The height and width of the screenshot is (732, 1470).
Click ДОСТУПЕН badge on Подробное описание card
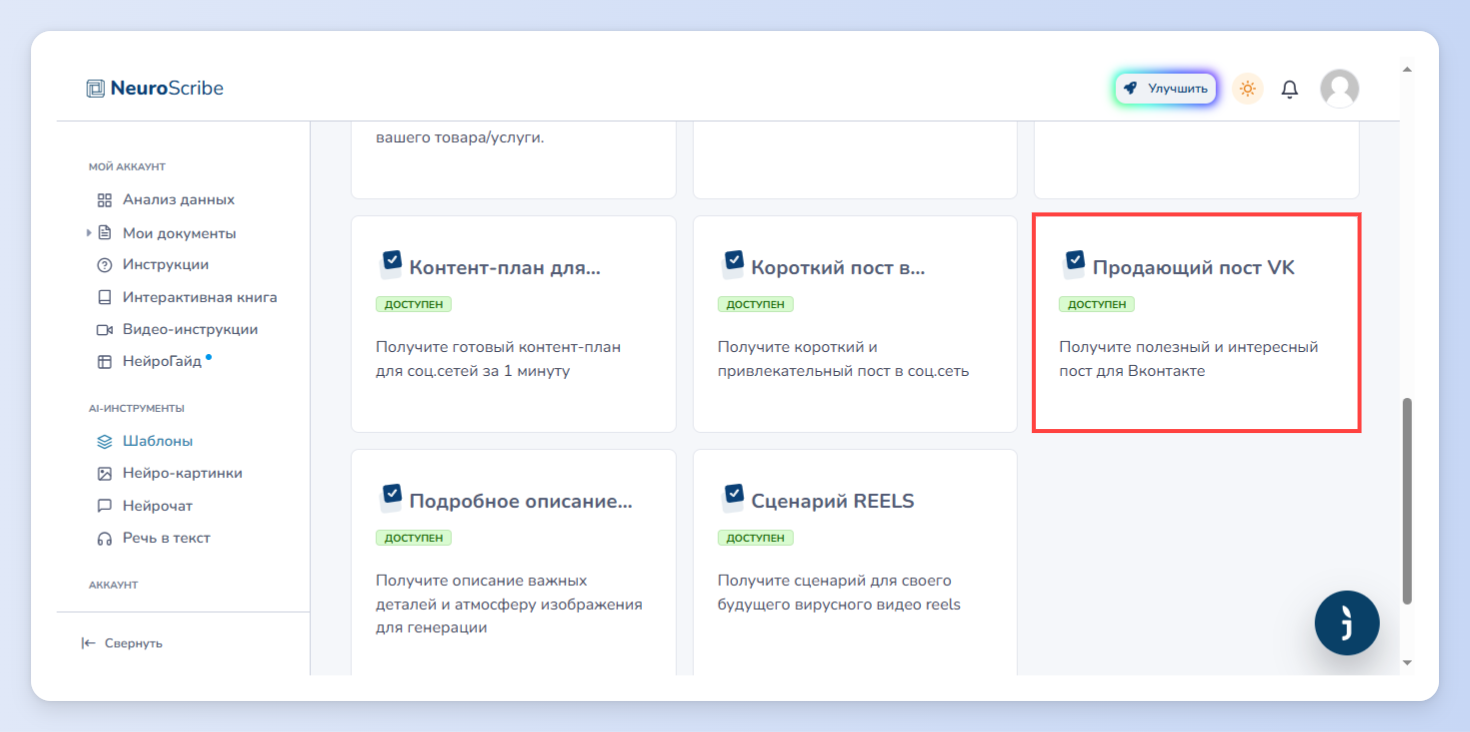tap(414, 538)
